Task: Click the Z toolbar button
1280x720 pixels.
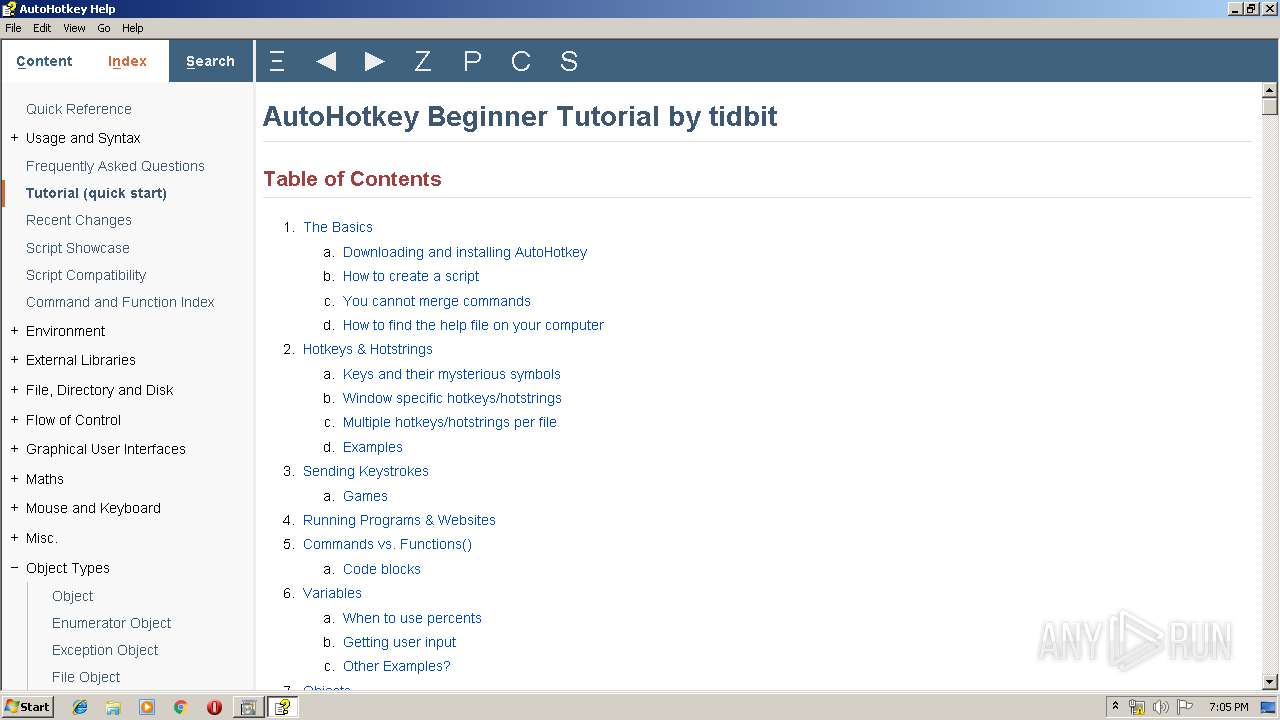Action: [x=423, y=61]
